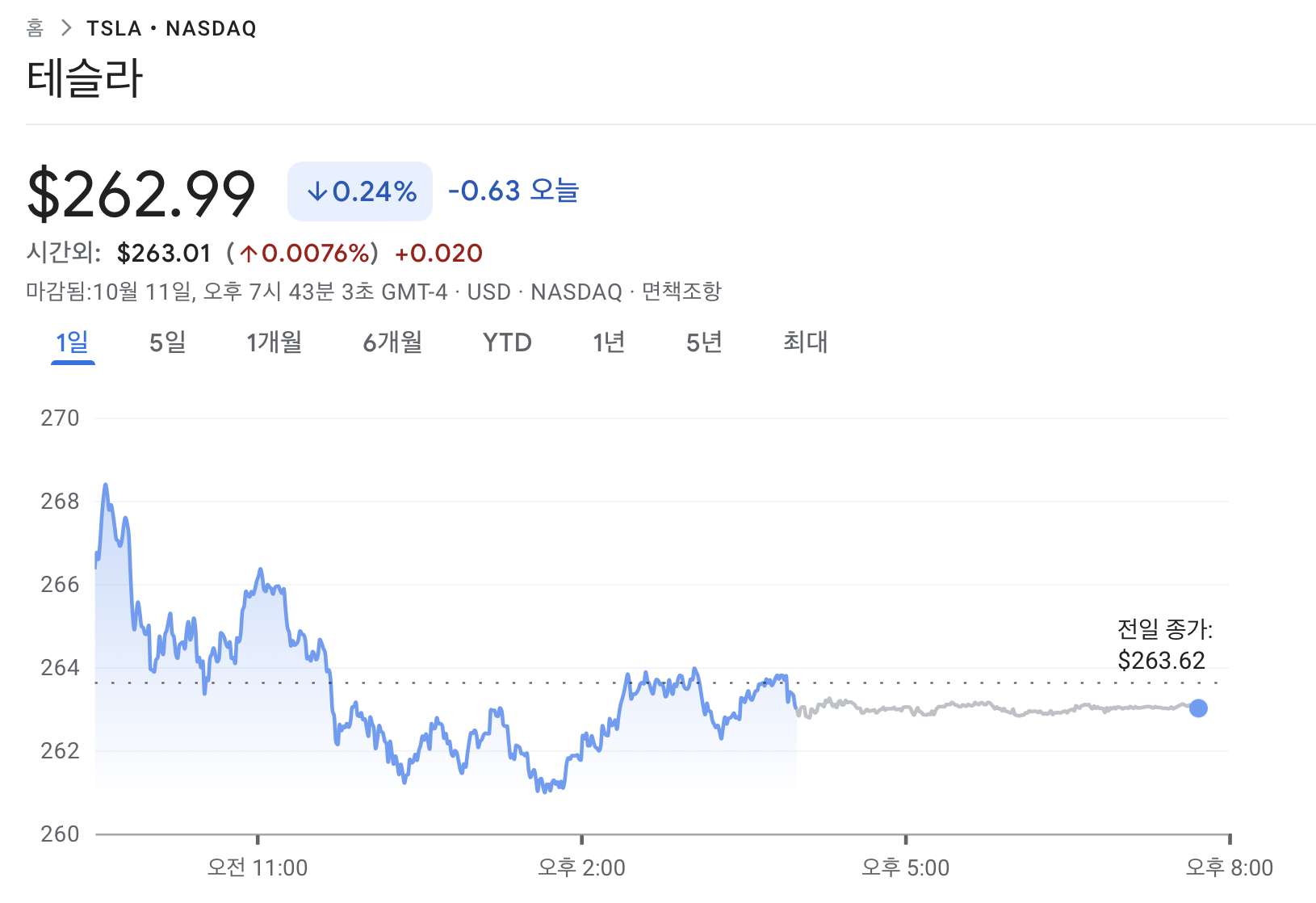Click the 오후 8:00 axis label
This screenshot has width=1316, height=903.
[x=1229, y=868]
